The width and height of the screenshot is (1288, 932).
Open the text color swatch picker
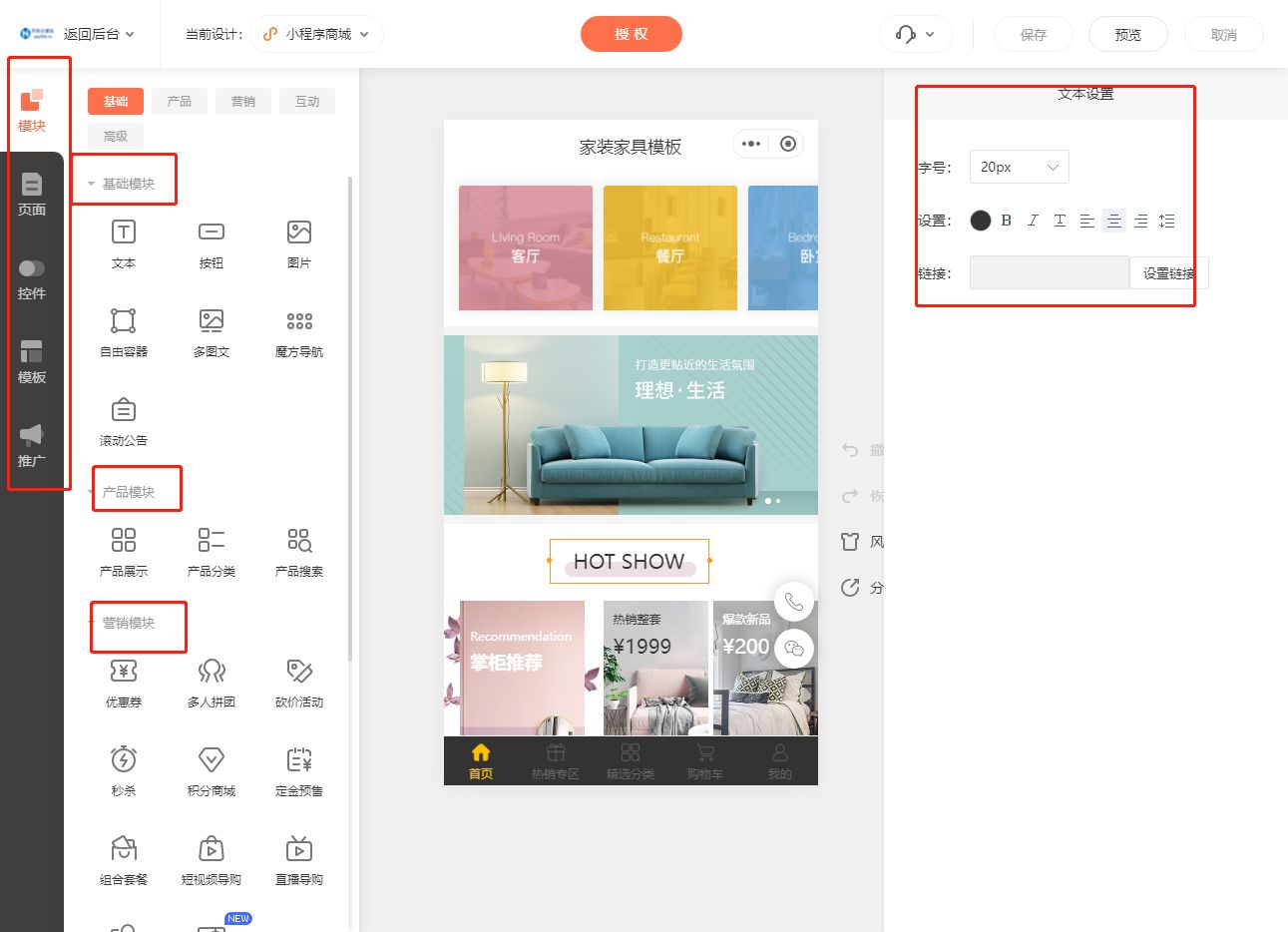pos(981,221)
